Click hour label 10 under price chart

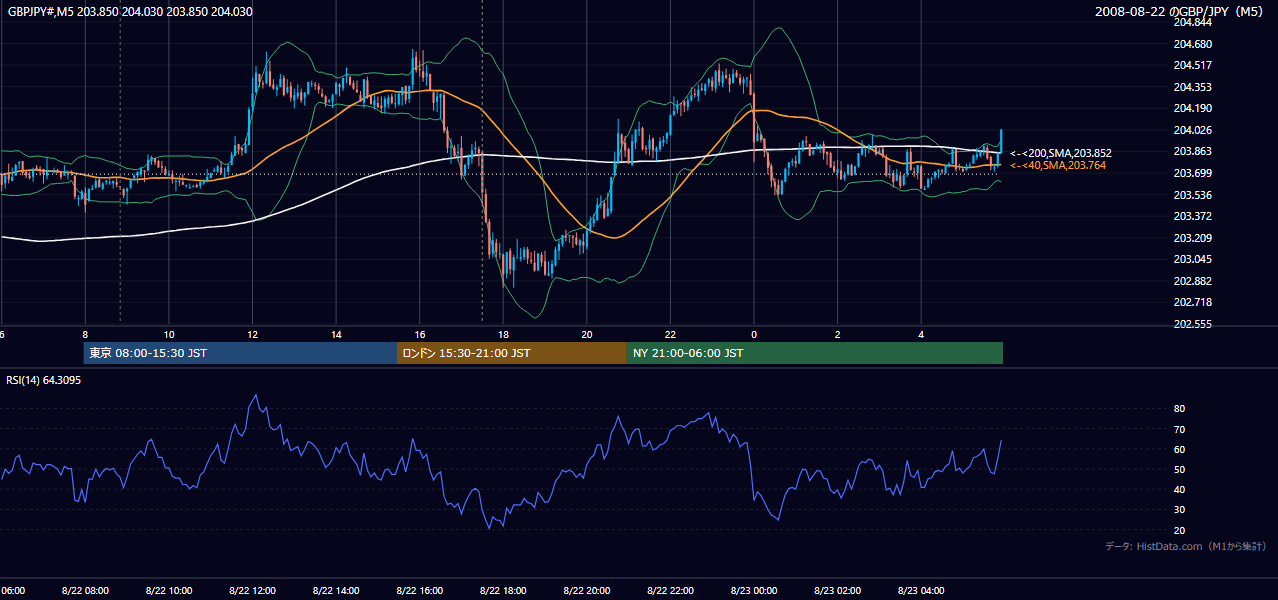170,335
